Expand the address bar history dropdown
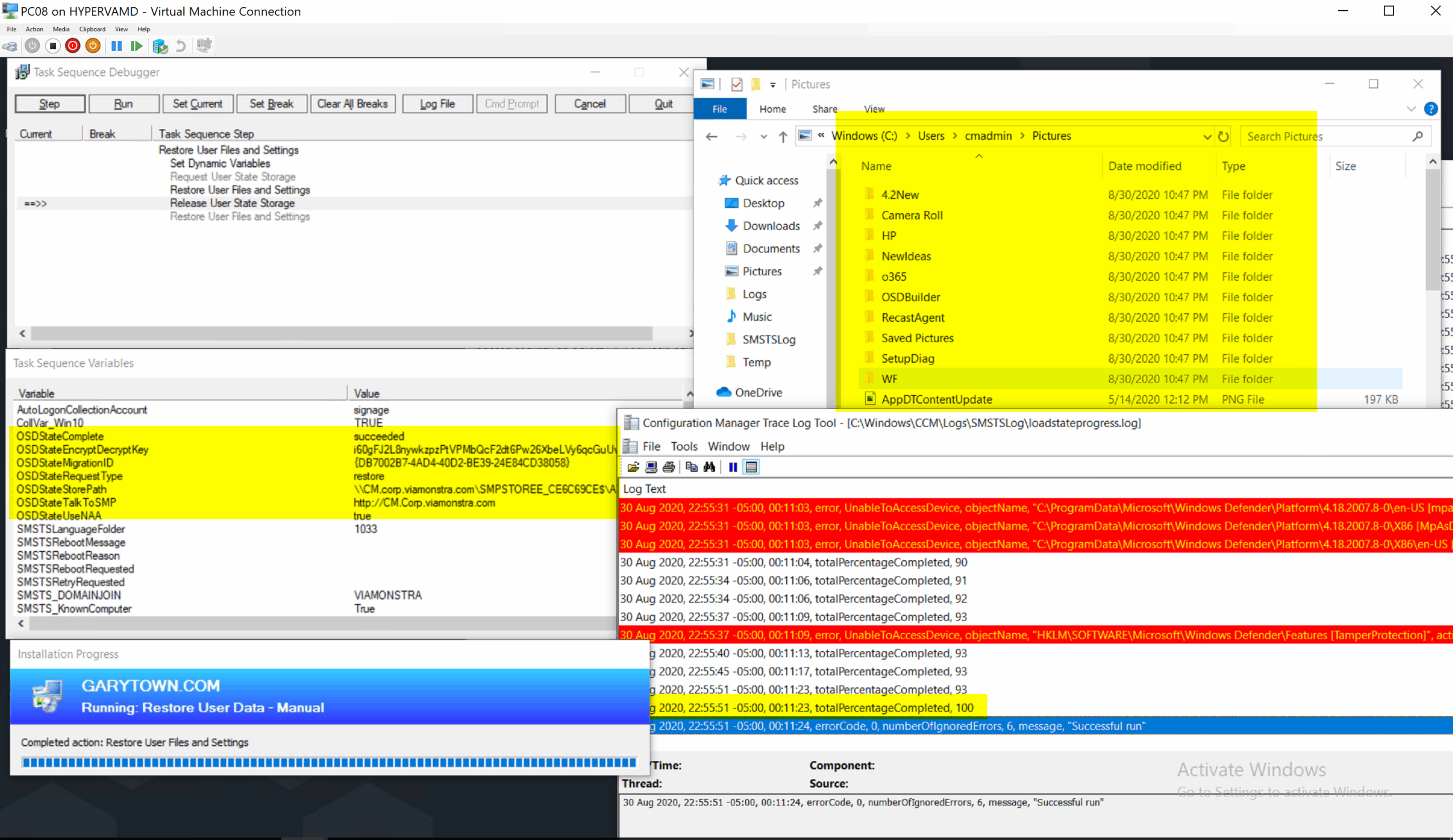 click(x=1207, y=137)
